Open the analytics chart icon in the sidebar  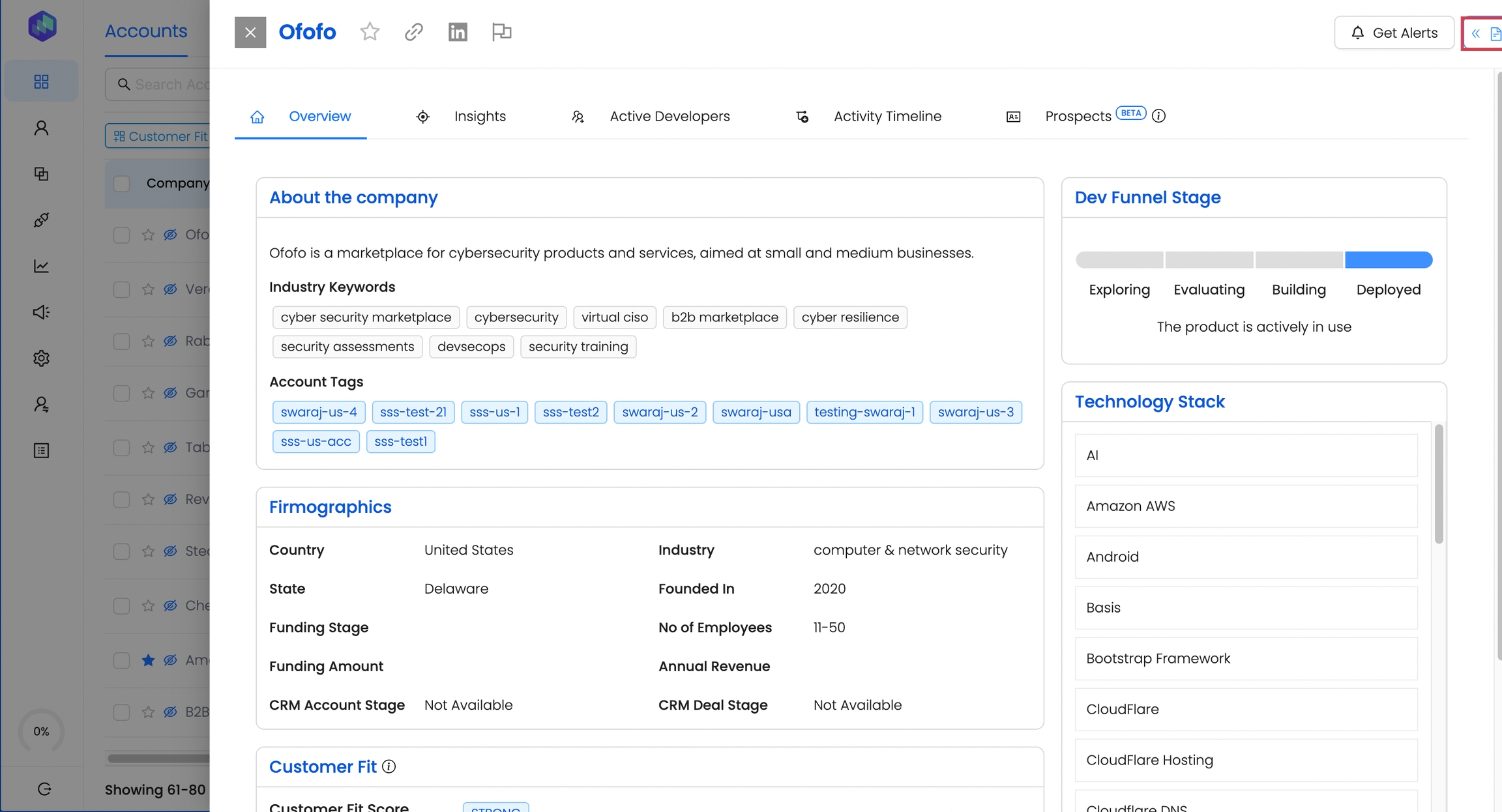pos(41,266)
